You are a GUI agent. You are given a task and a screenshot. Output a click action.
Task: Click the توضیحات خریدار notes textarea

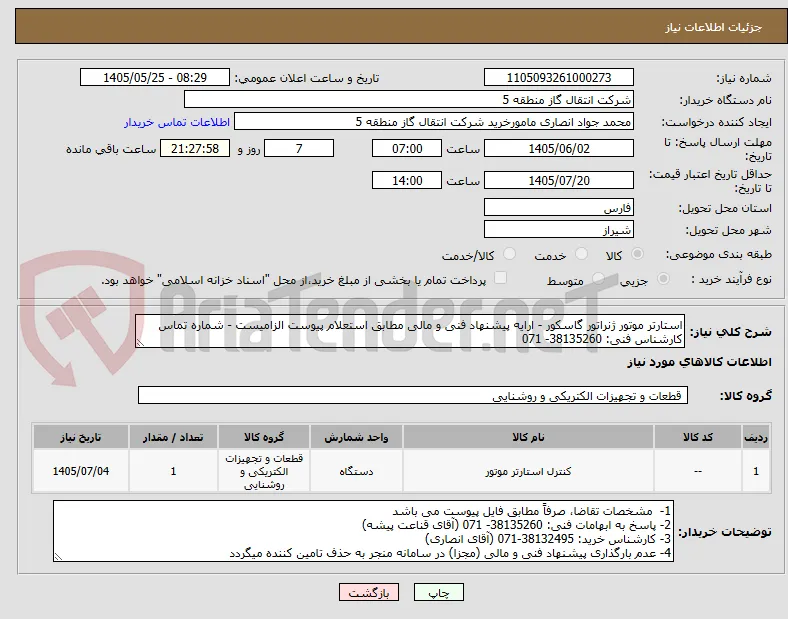click(x=363, y=531)
